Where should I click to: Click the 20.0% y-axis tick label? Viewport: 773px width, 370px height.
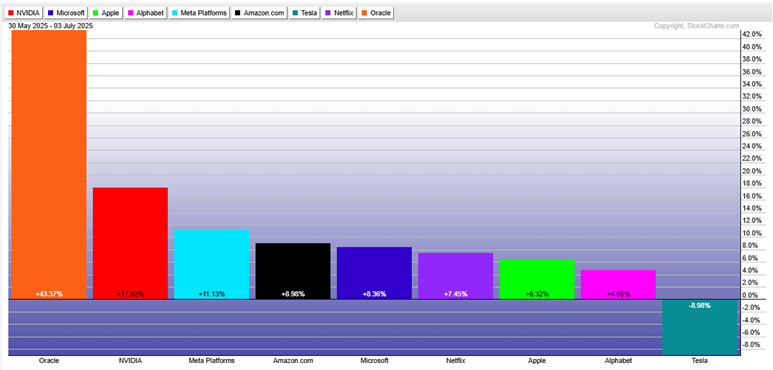coord(752,171)
